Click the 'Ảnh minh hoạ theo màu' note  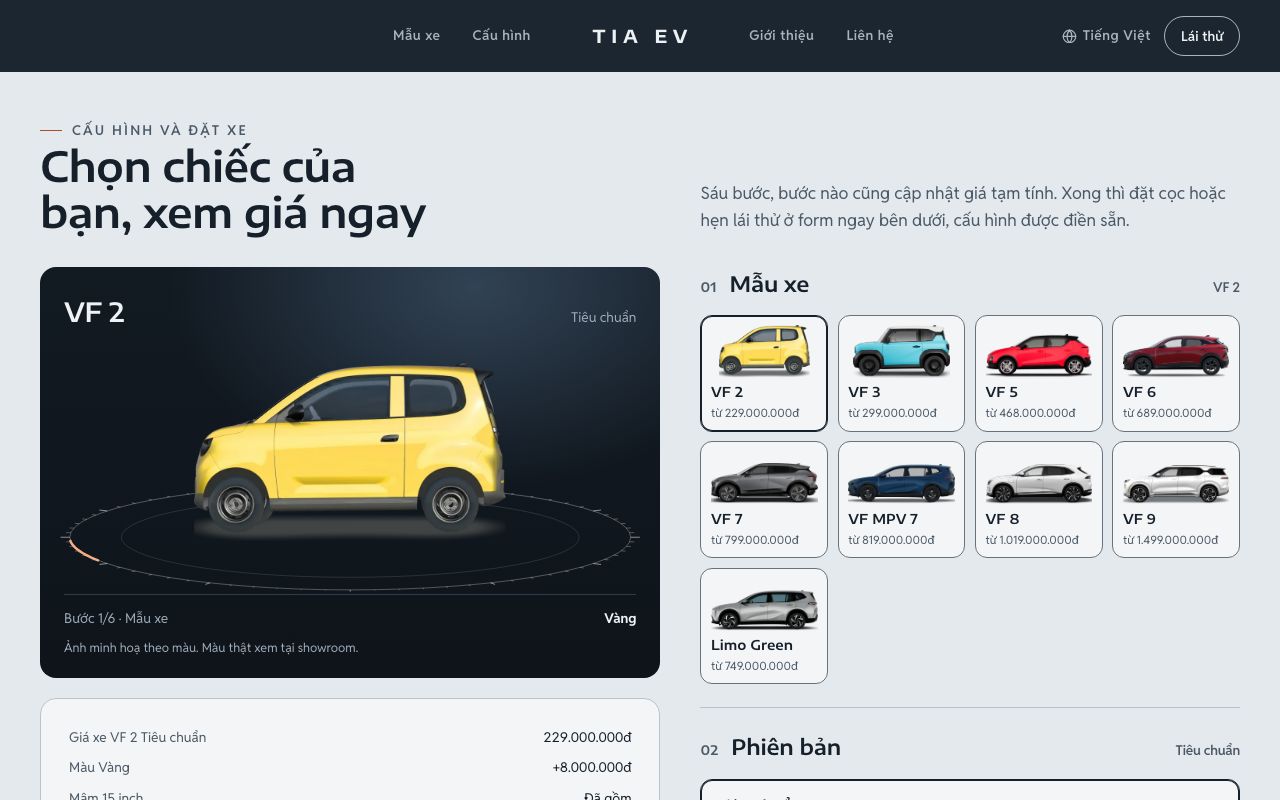[211, 647]
